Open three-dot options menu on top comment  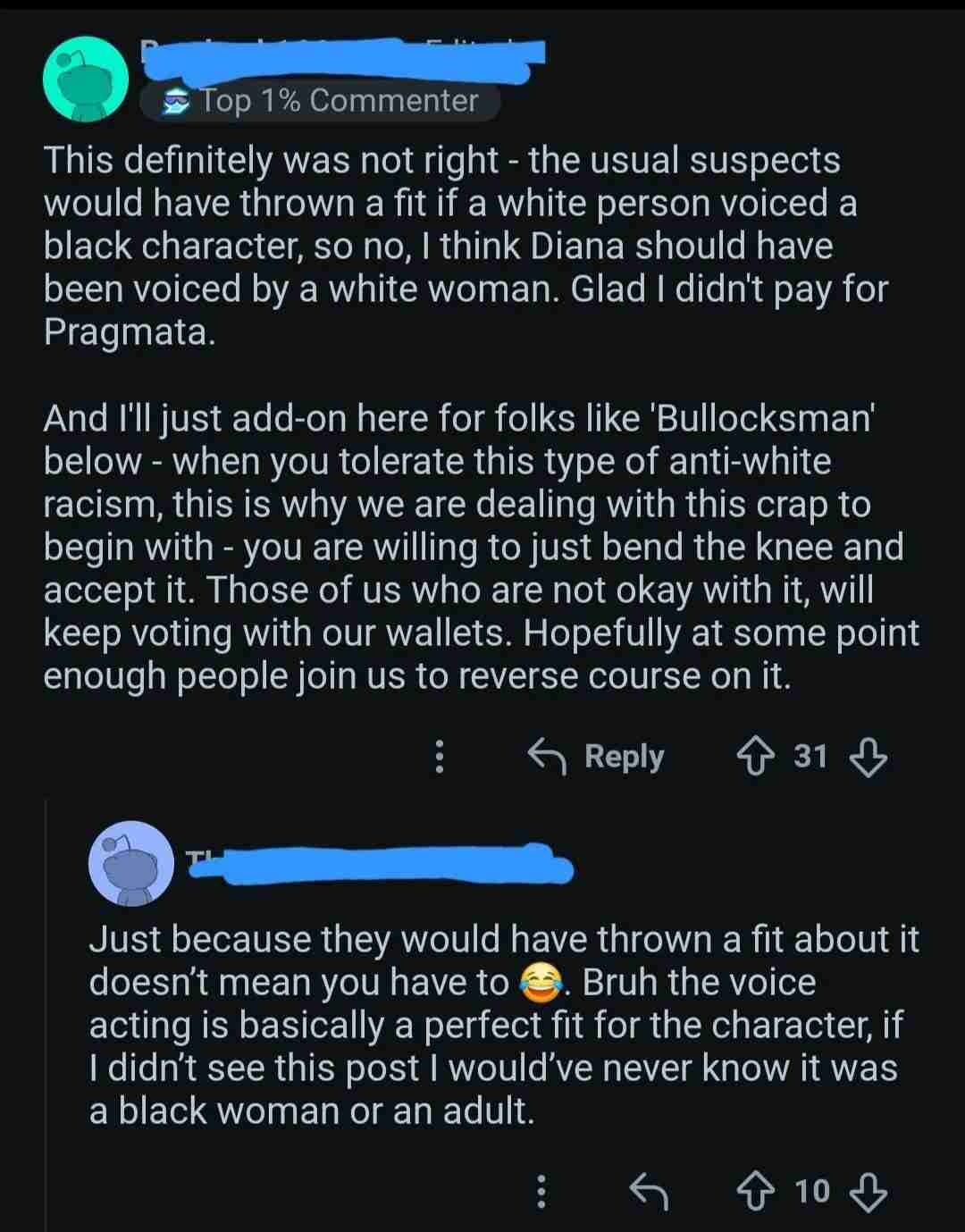439,758
